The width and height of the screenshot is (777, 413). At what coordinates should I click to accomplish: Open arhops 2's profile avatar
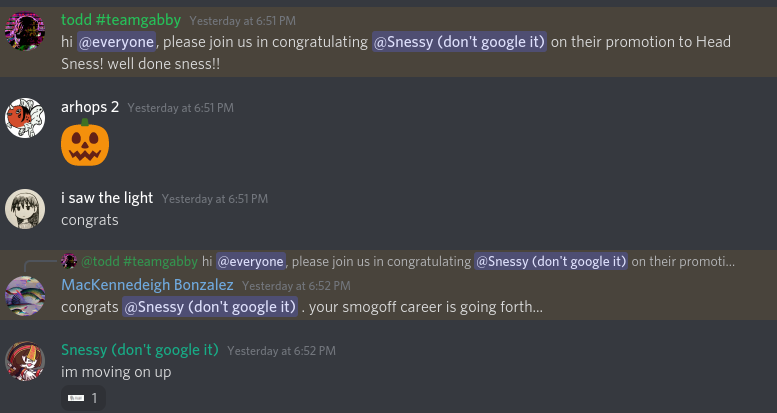25,118
